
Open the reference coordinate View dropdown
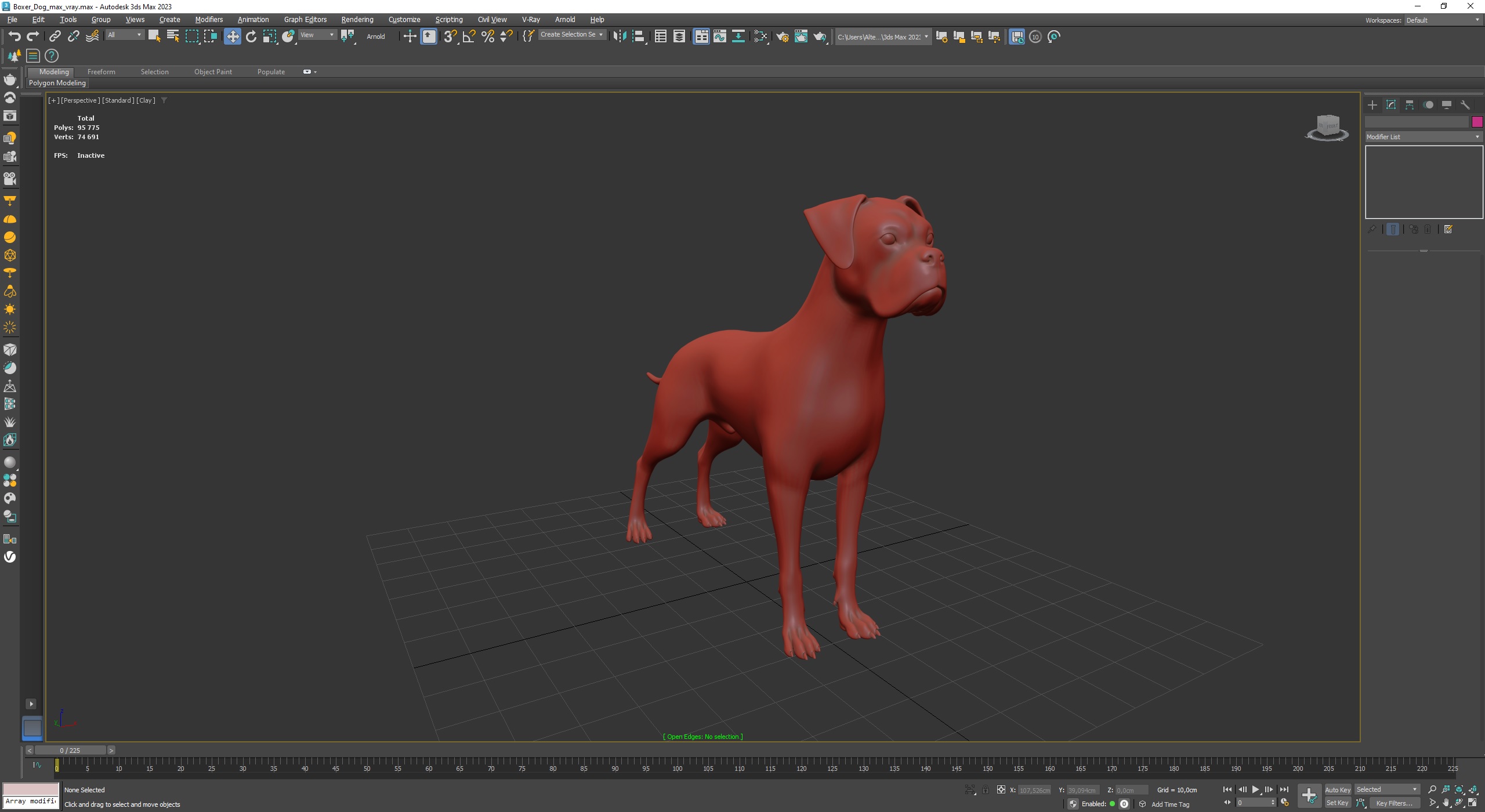coord(317,35)
